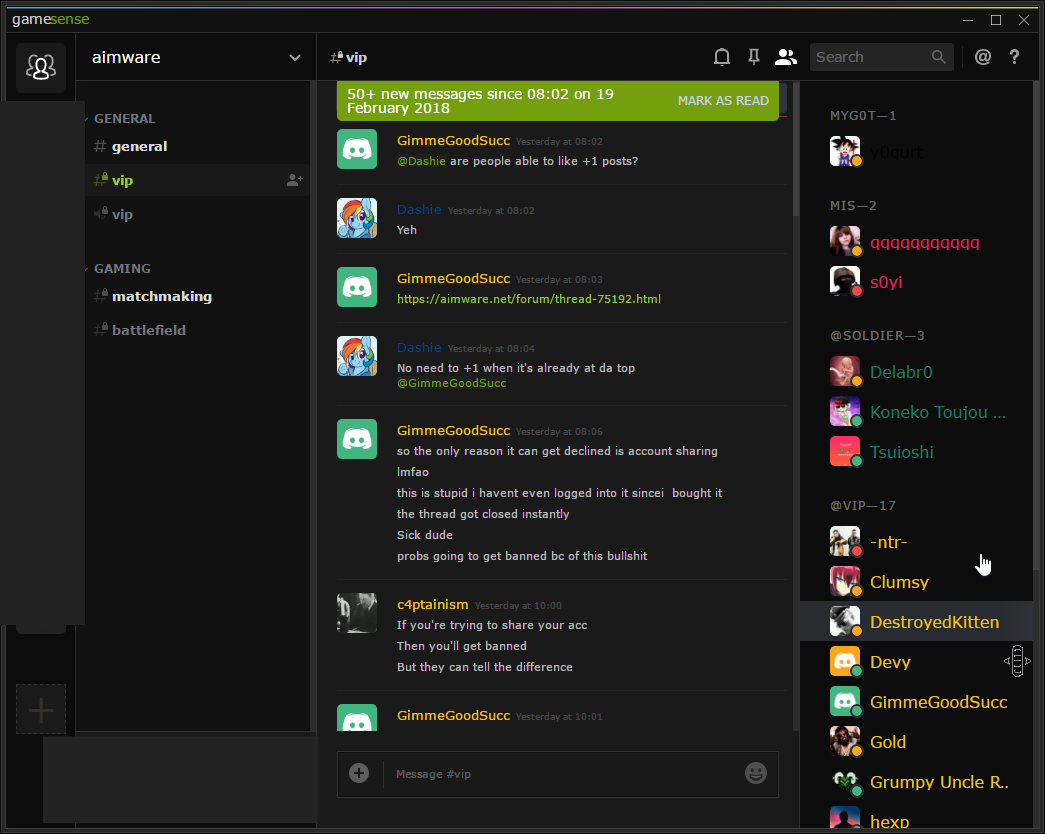Toggle the member list icon
Image resolution: width=1045 pixels, height=834 pixels.
point(786,57)
